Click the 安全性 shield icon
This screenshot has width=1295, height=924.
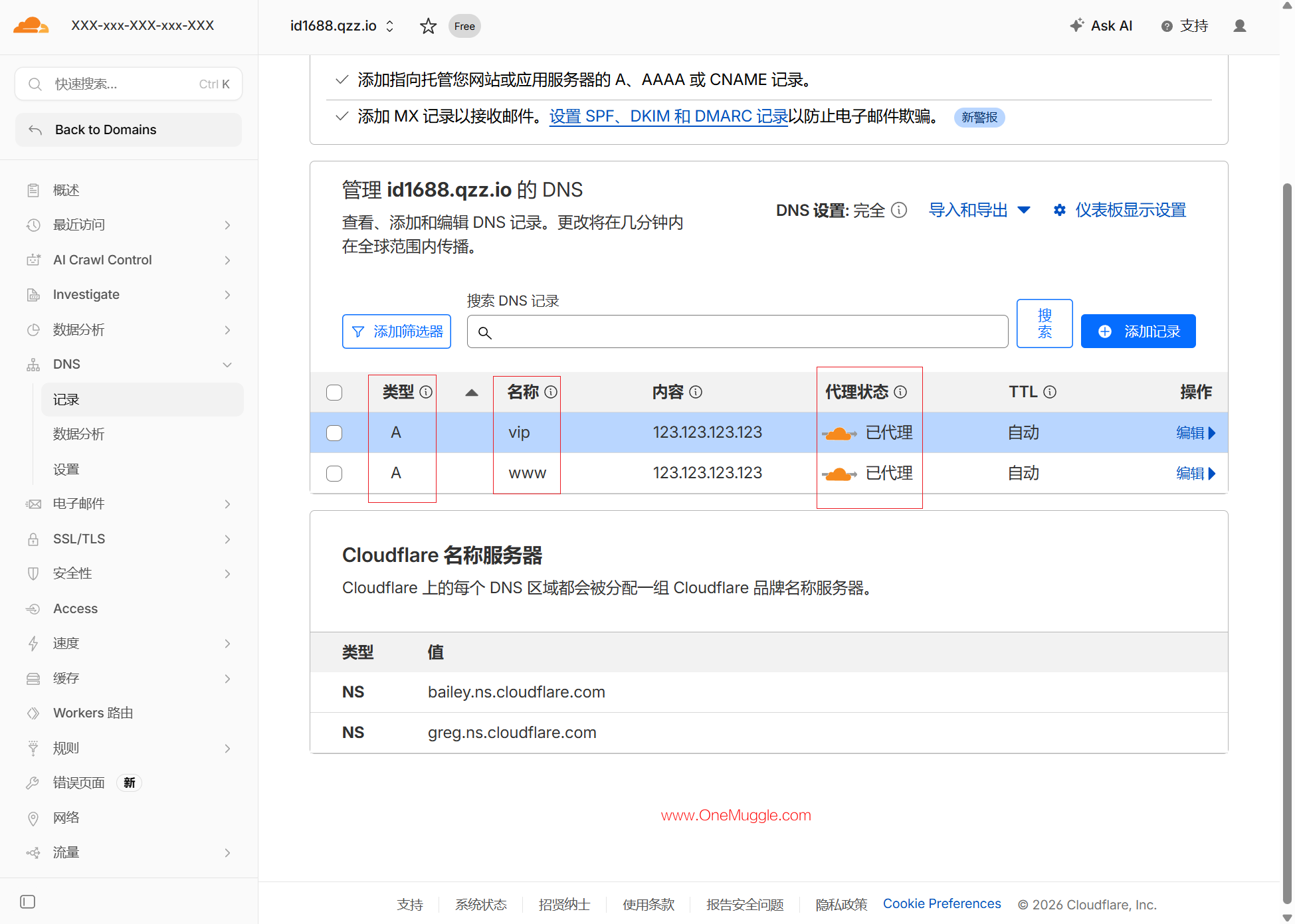click(x=33, y=574)
